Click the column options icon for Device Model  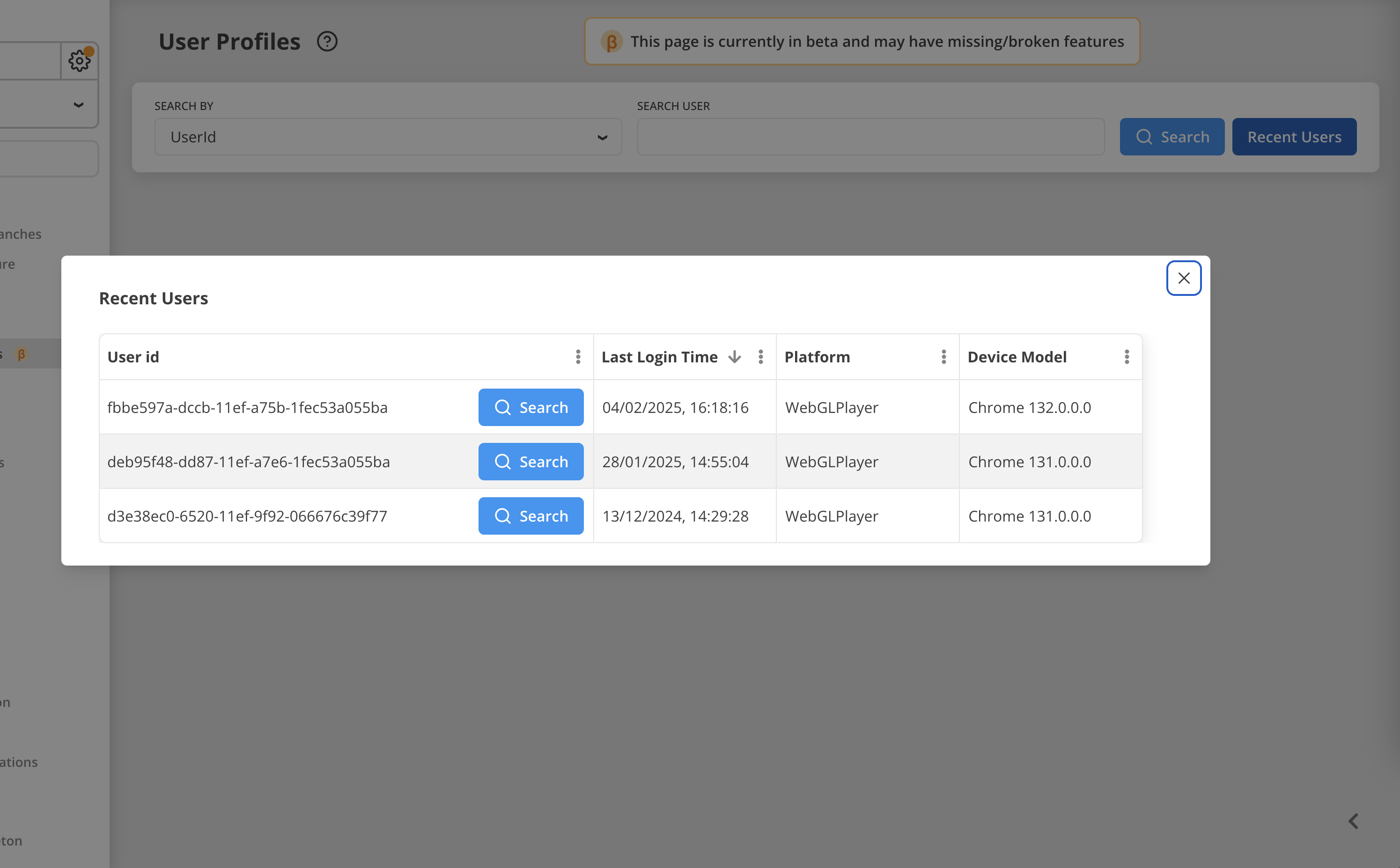(x=1127, y=356)
